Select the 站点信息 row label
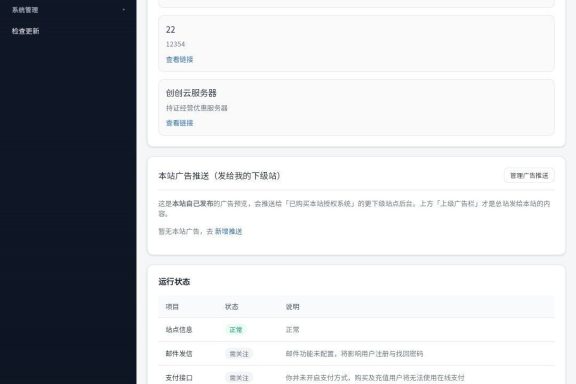Viewport: 576px width, 384px height. [x=179, y=330]
